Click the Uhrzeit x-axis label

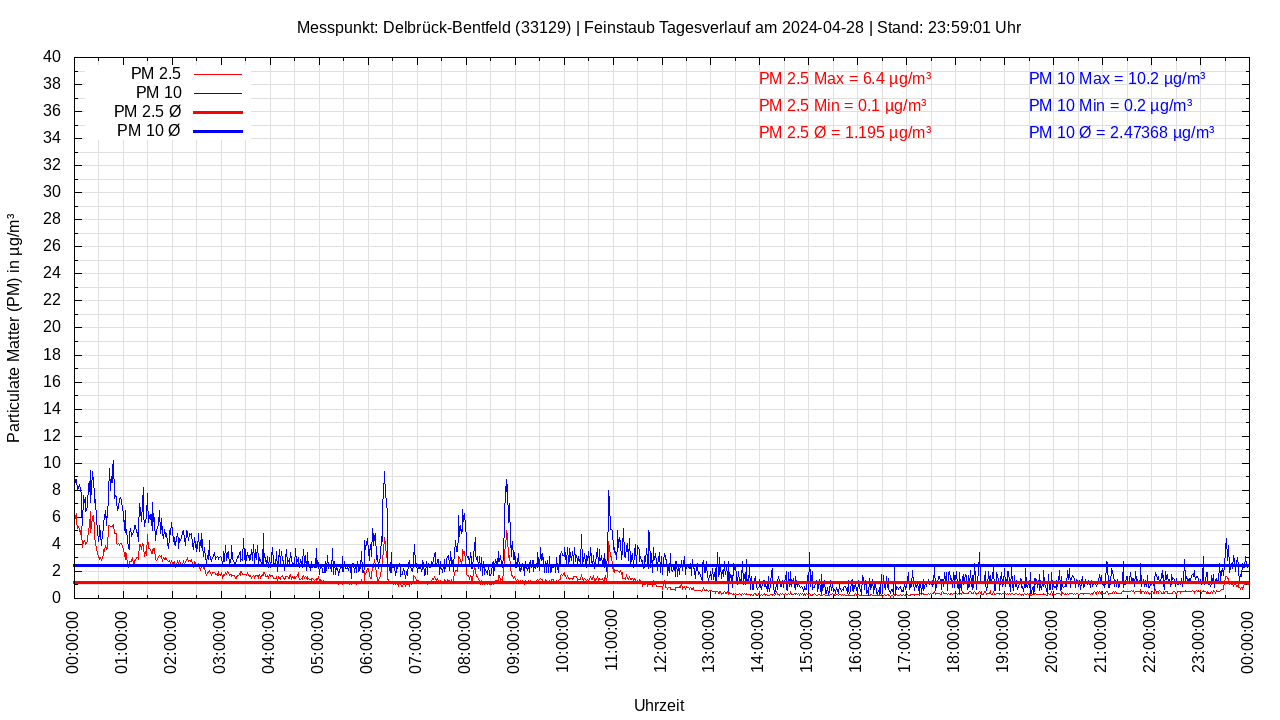pyautogui.click(x=659, y=706)
